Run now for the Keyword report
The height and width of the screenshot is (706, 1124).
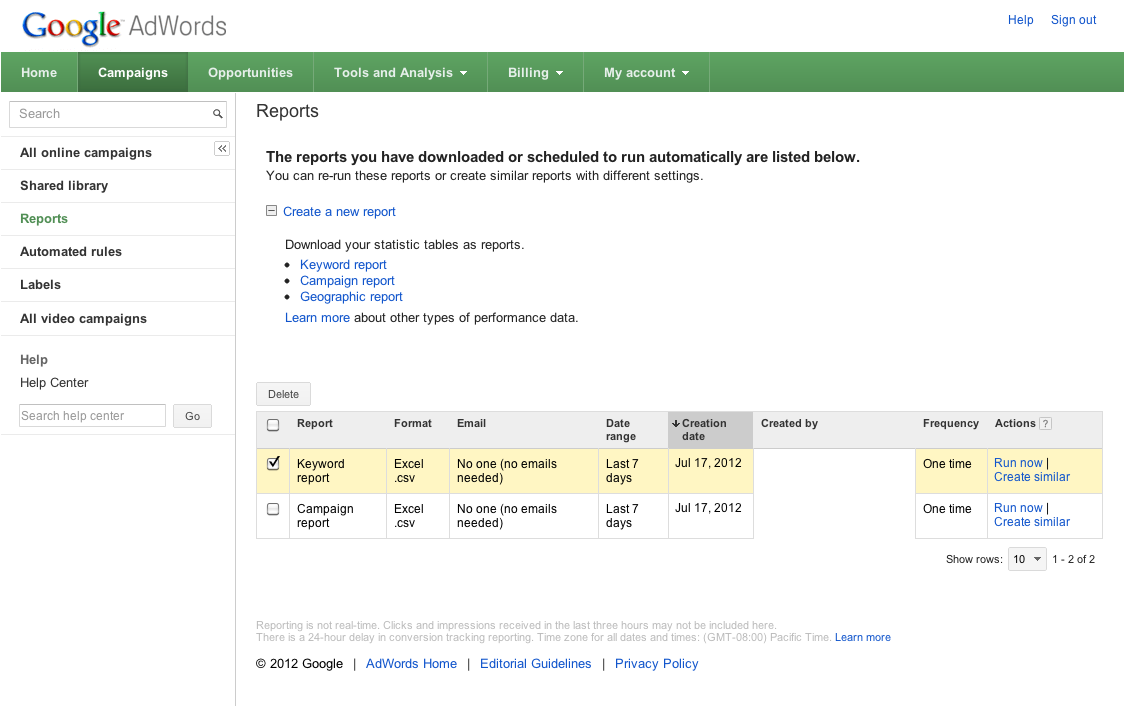pos(1018,463)
